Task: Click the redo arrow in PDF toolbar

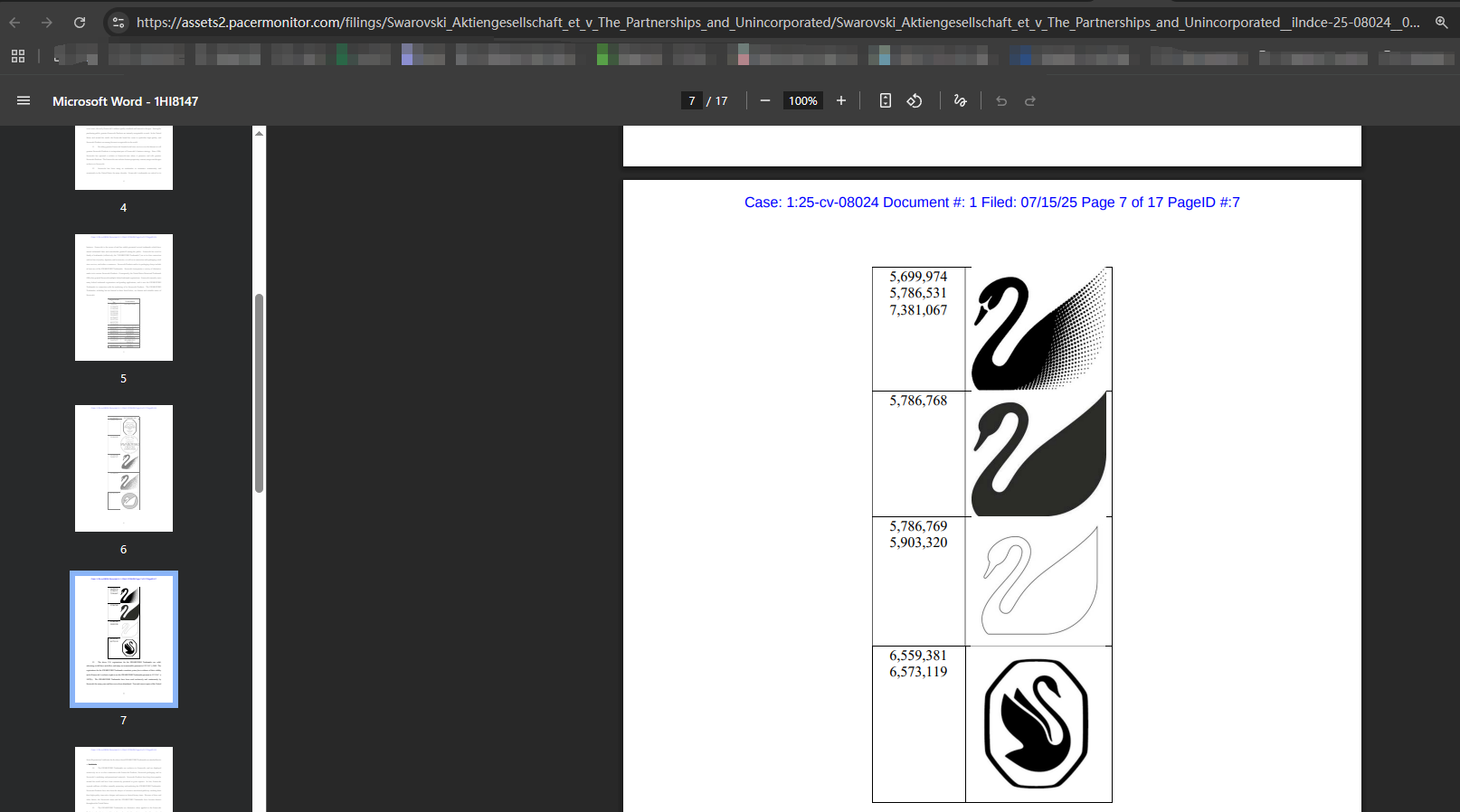Action: click(x=1030, y=101)
